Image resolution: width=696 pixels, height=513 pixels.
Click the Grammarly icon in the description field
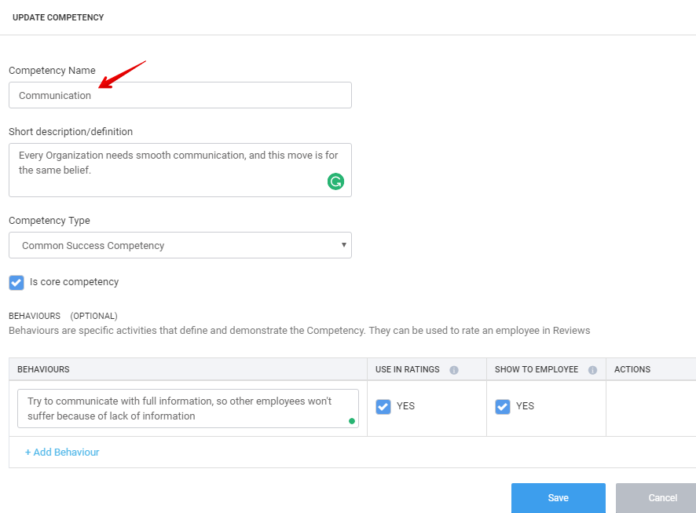336,181
